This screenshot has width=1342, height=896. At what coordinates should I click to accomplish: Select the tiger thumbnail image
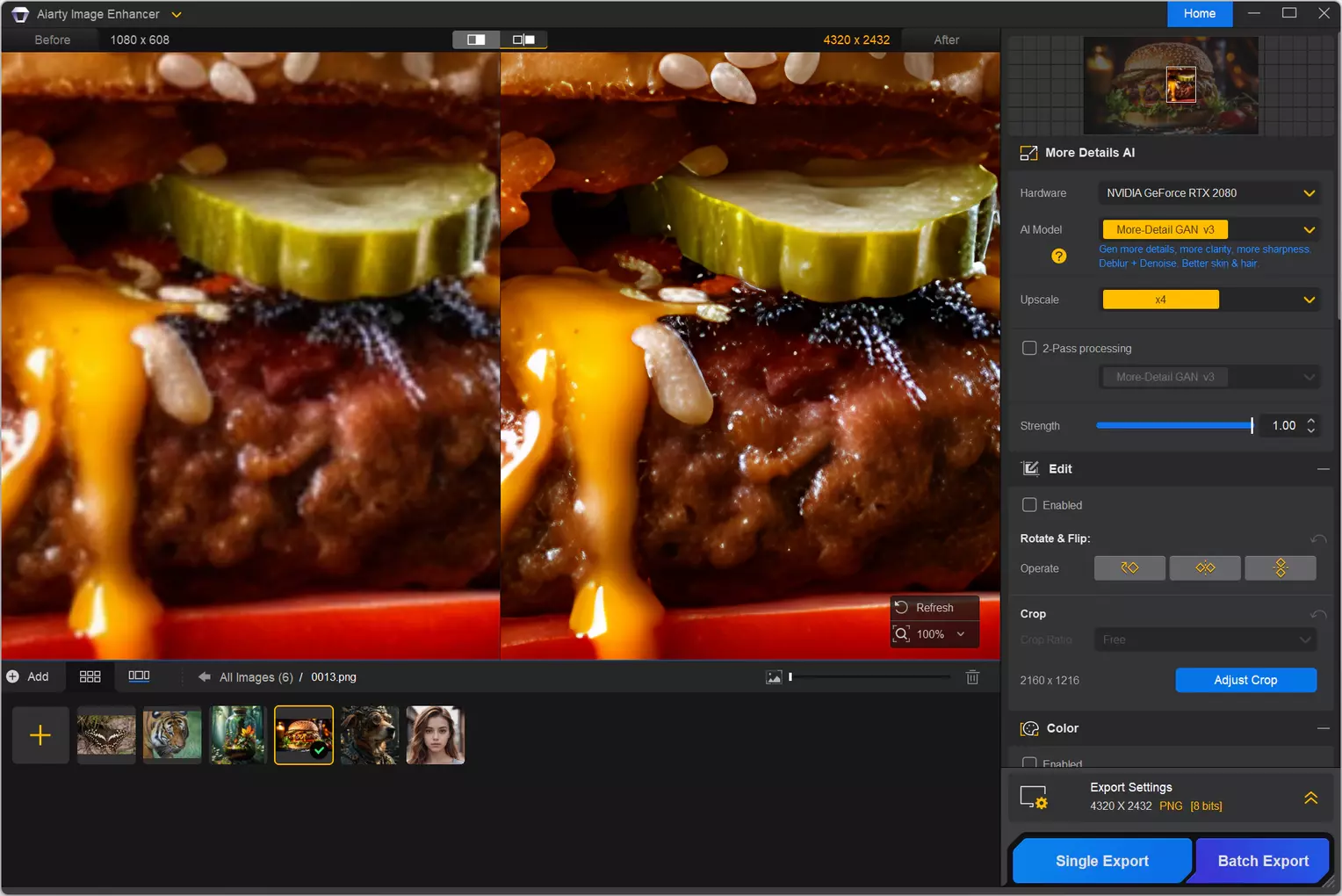172,735
